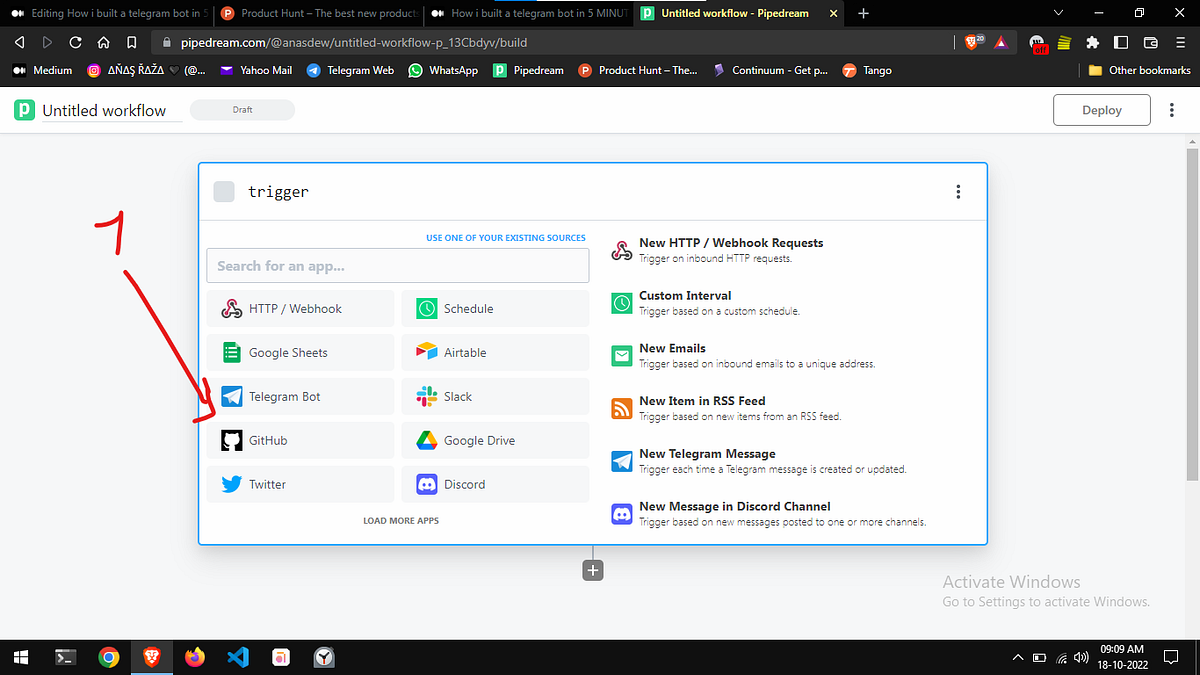Choose the Slack app icon
This screenshot has height=675, width=1200.
(x=427, y=396)
